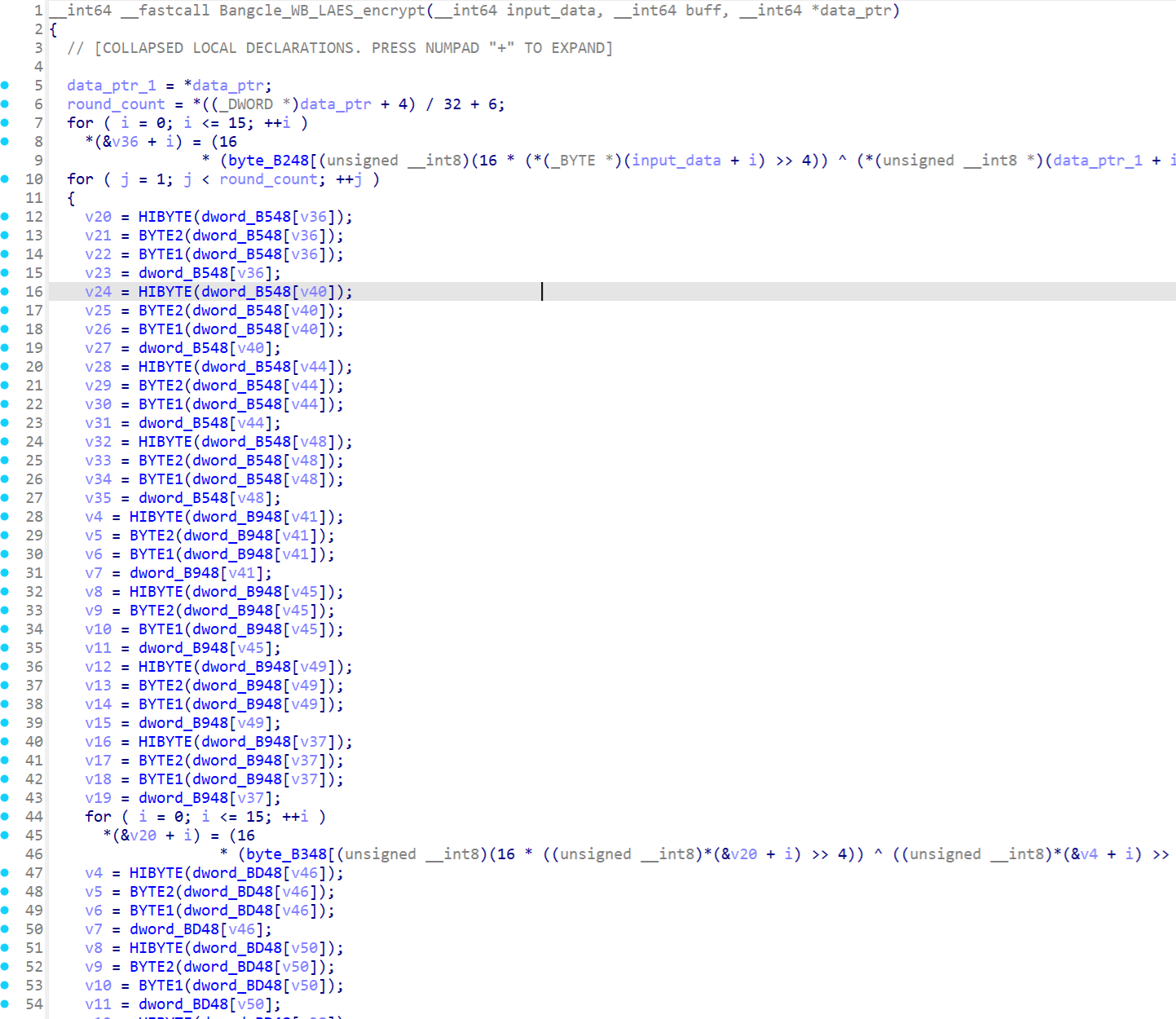Viewport: 1176px width, 1019px height.
Task: Click line number 40 in the gutter
Action: (x=33, y=742)
